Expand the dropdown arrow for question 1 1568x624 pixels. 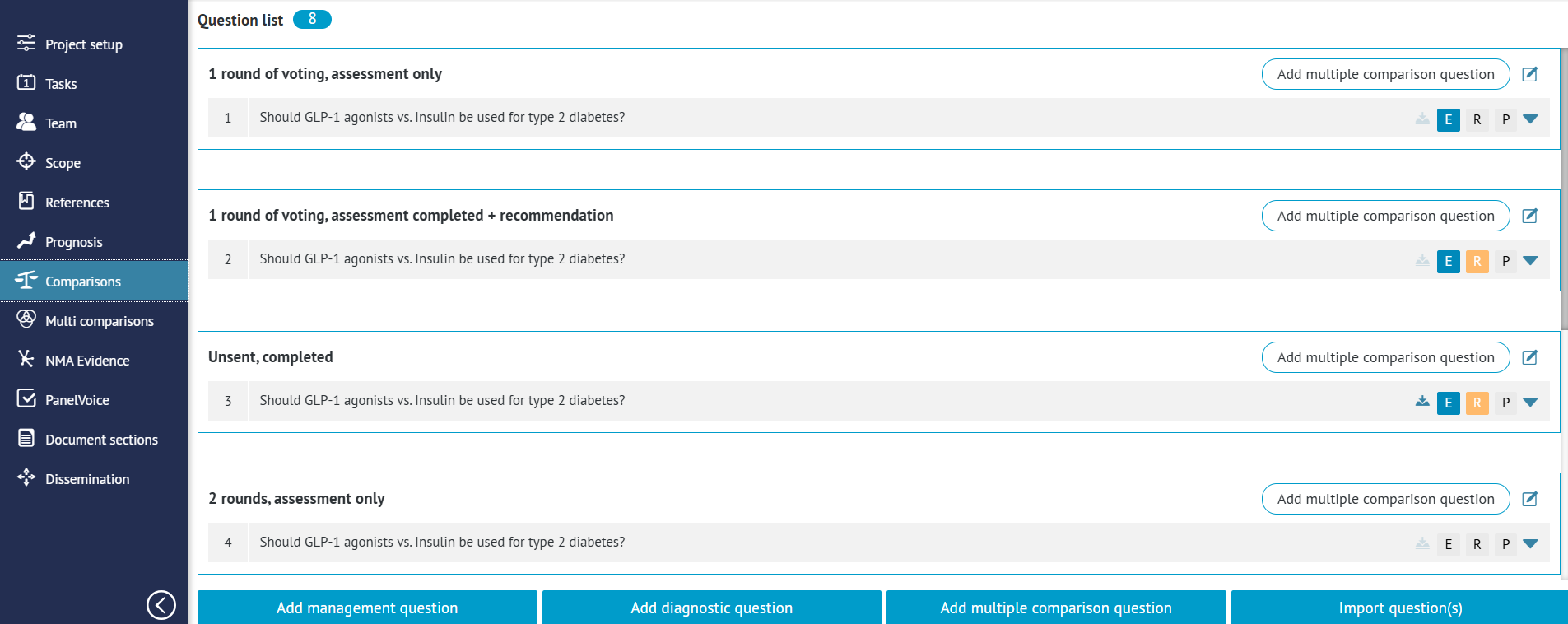(1530, 119)
